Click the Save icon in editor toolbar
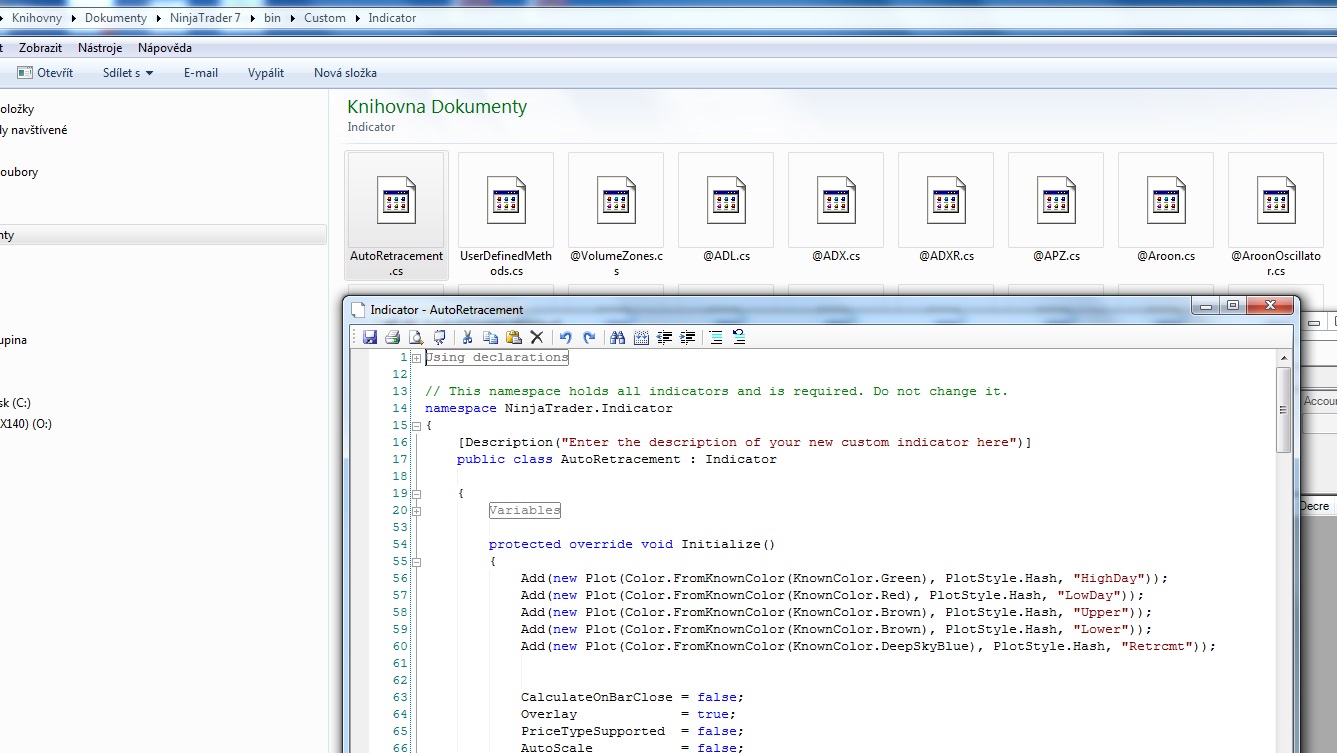Screen dimensions: 1337x753 point(370,338)
